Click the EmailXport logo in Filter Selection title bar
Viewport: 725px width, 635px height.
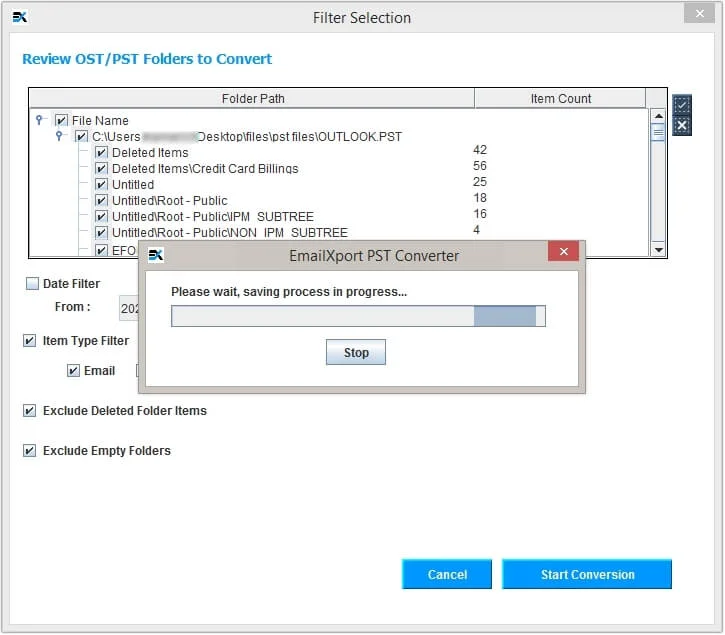pos(20,18)
